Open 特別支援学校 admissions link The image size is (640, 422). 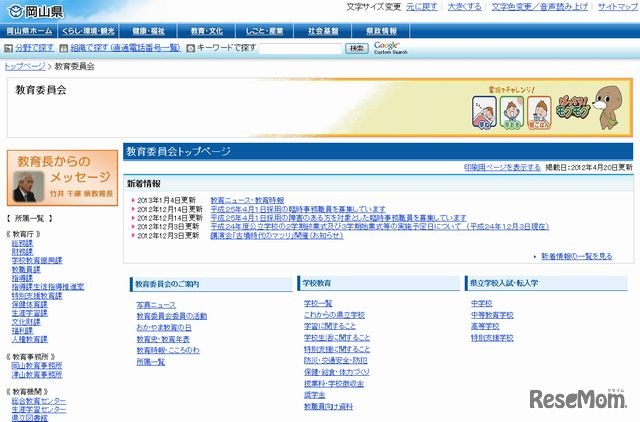492,338
